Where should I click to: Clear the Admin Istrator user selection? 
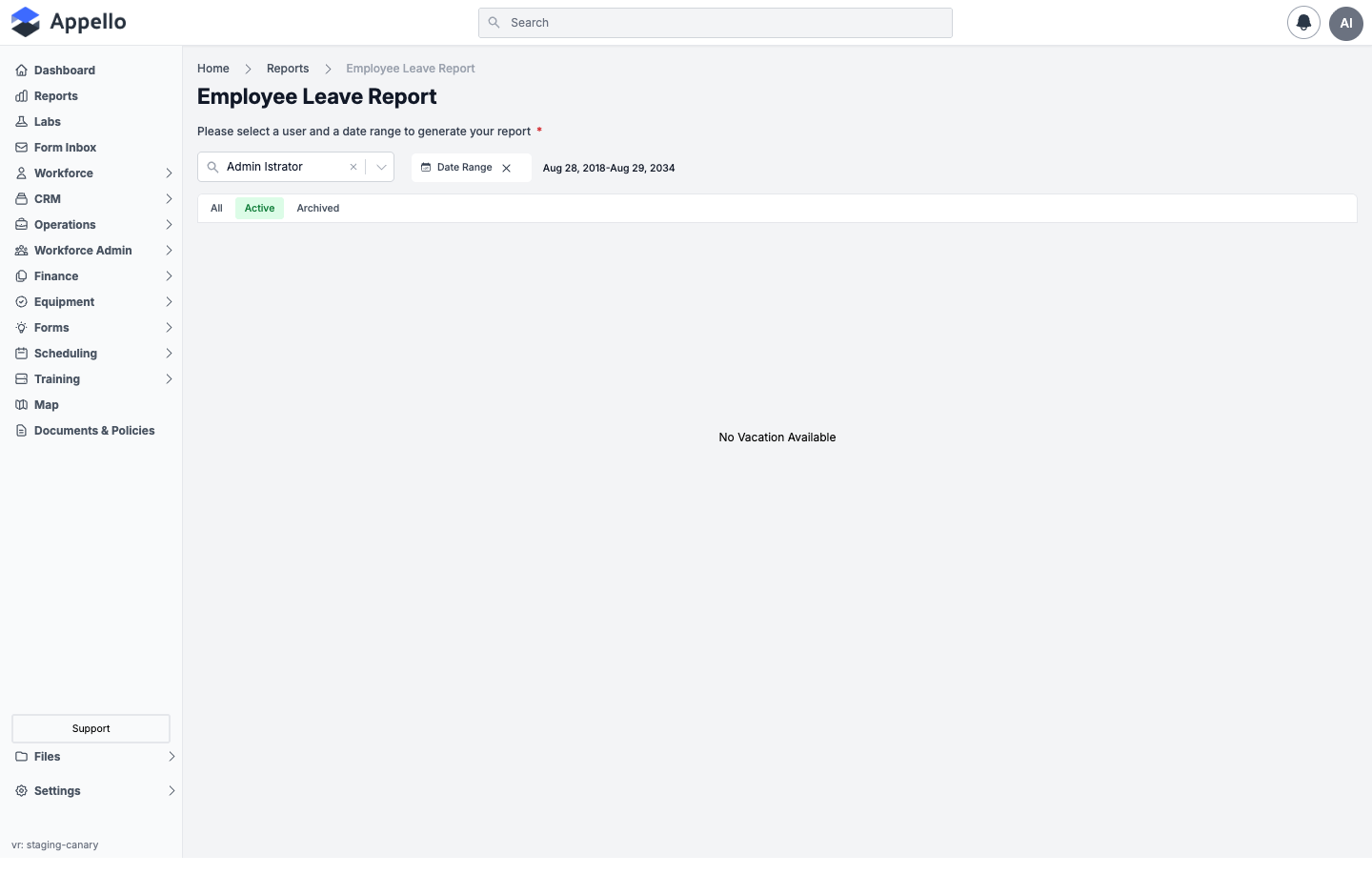[x=353, y=167]
